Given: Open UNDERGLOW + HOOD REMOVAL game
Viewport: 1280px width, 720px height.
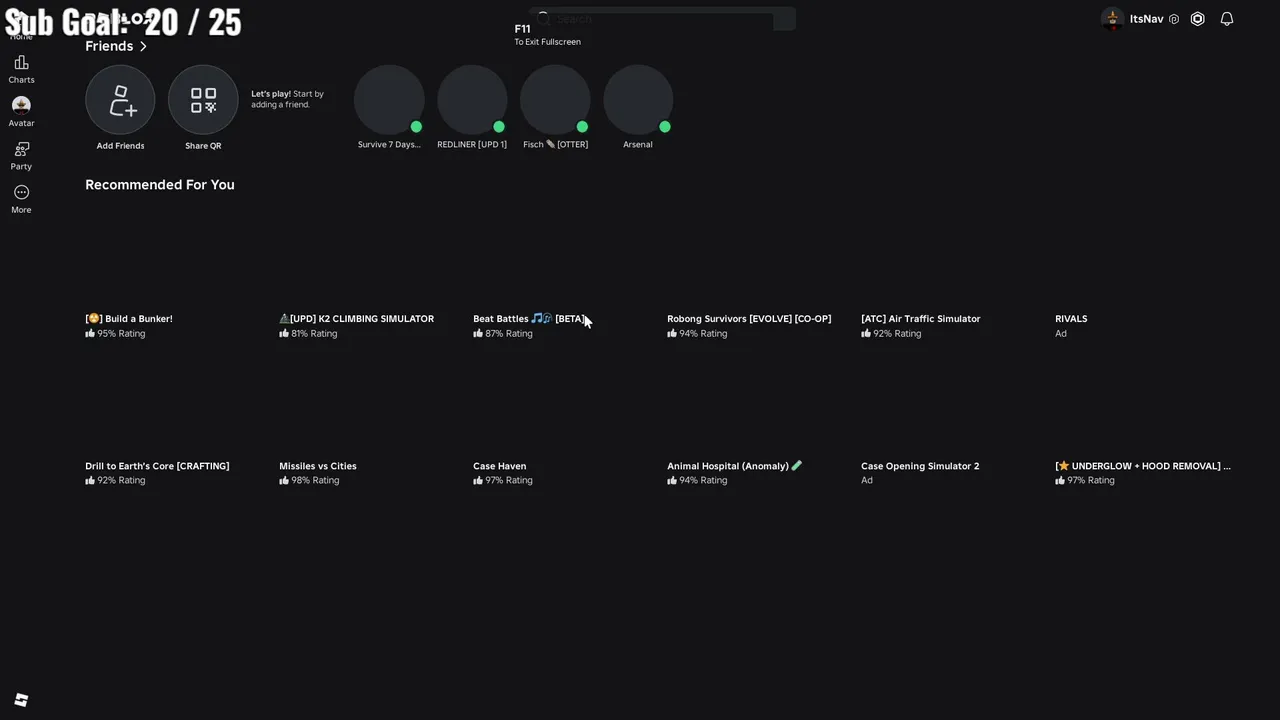Looking at the screenshot, I should (1143, 466).
